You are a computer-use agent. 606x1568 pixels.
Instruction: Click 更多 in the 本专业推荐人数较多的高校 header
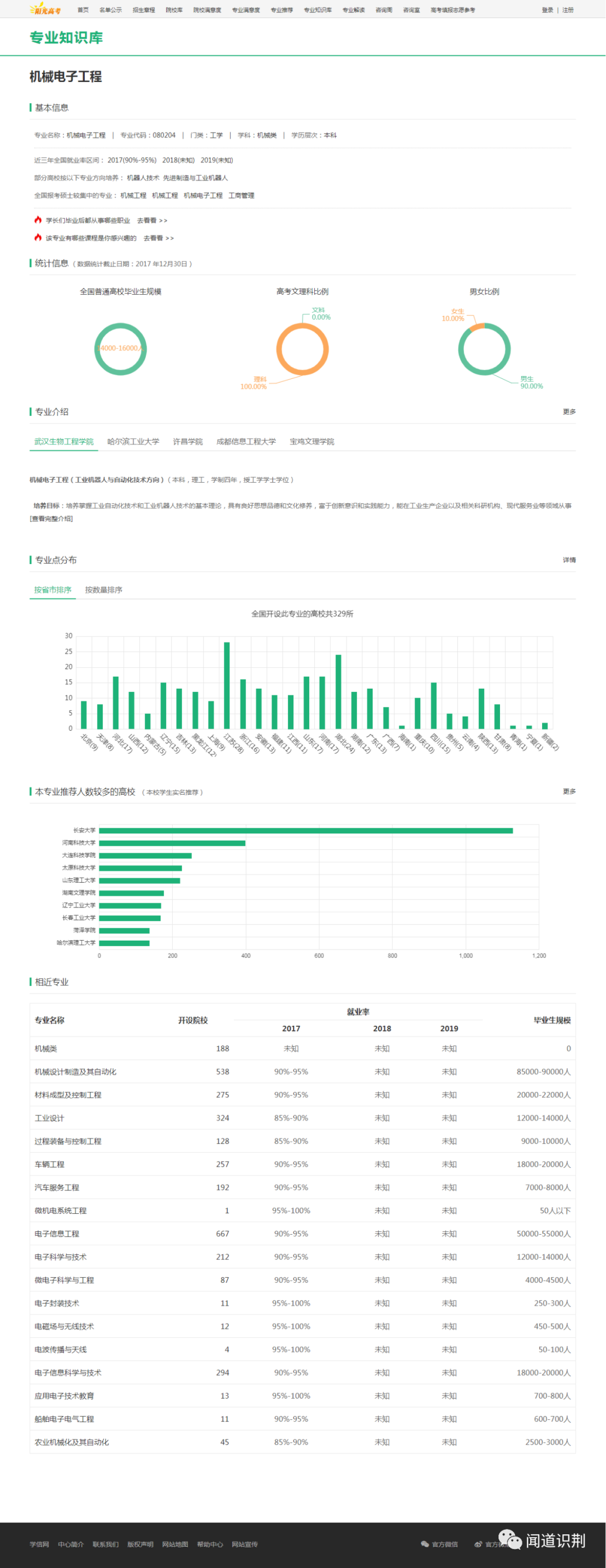point(569,791)
